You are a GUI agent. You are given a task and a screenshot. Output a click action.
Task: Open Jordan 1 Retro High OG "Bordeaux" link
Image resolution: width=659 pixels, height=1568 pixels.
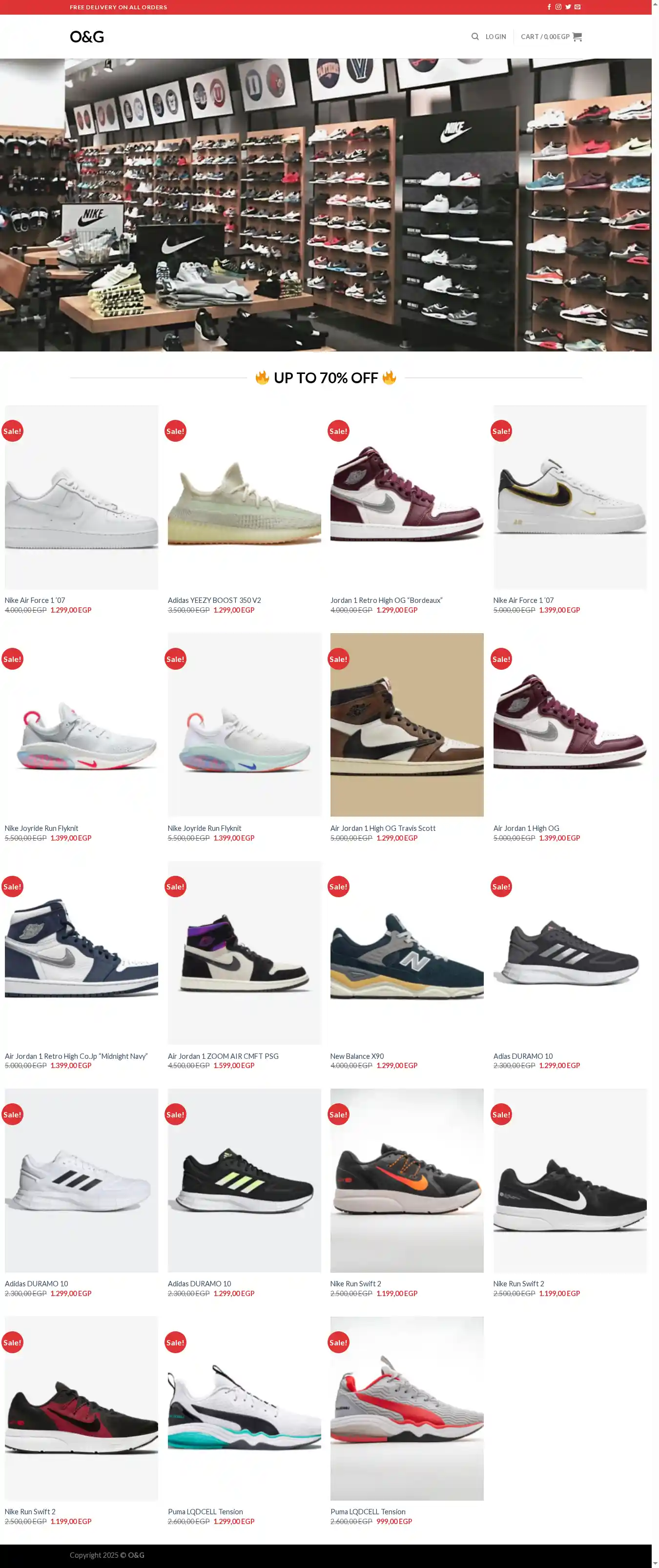[387, 600]
